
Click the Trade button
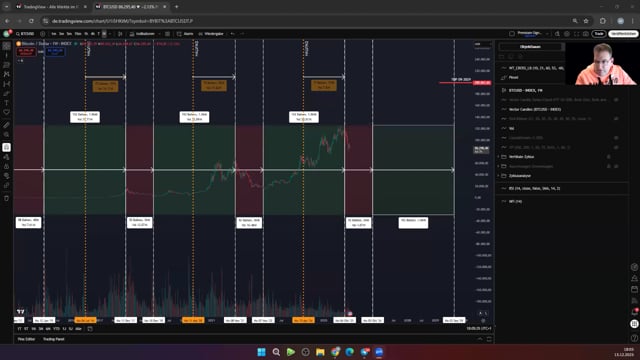599,34
